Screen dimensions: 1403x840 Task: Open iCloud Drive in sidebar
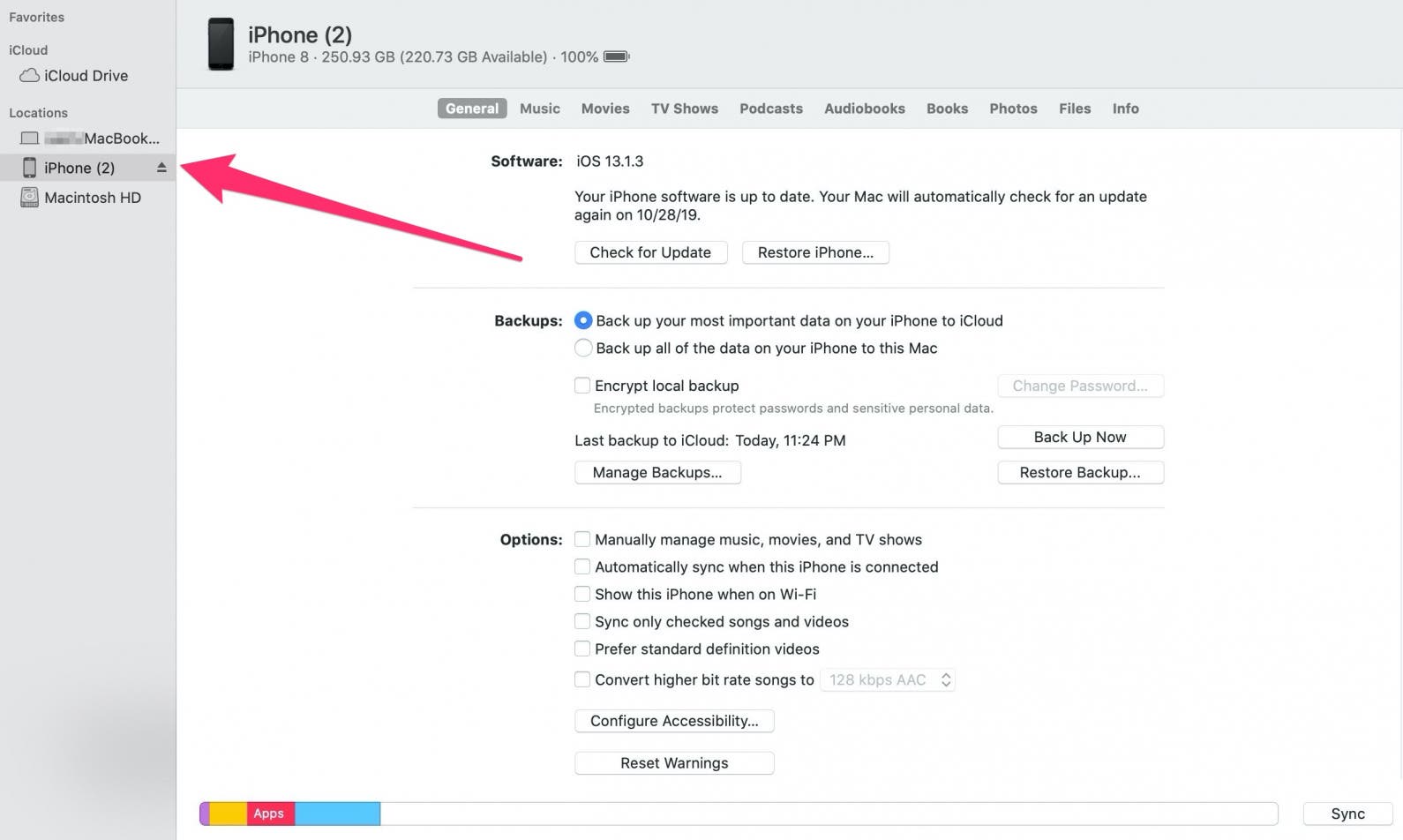tap(87, 76)
